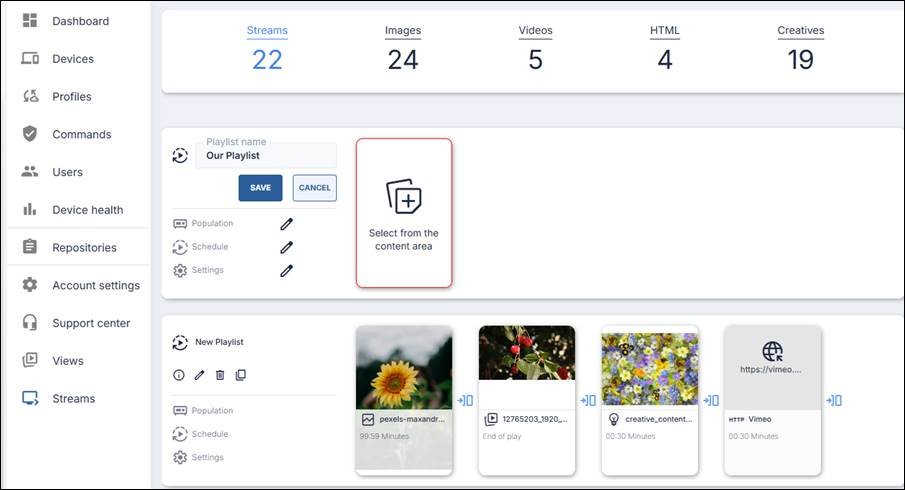The image size is (905, 490).
Task: Delete New Playlist using trash icon
Action: tap(220, 375)
